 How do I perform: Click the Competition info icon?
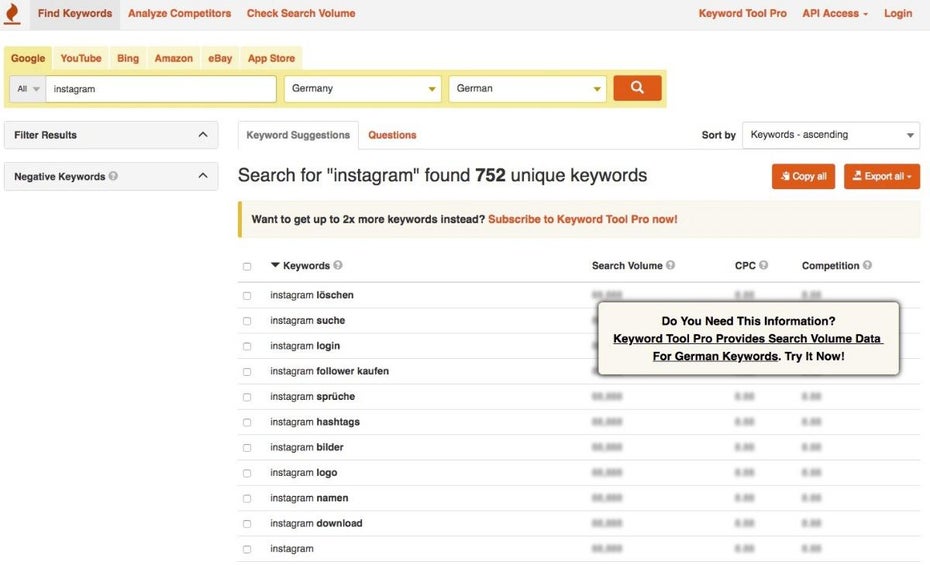coord(867,266)
